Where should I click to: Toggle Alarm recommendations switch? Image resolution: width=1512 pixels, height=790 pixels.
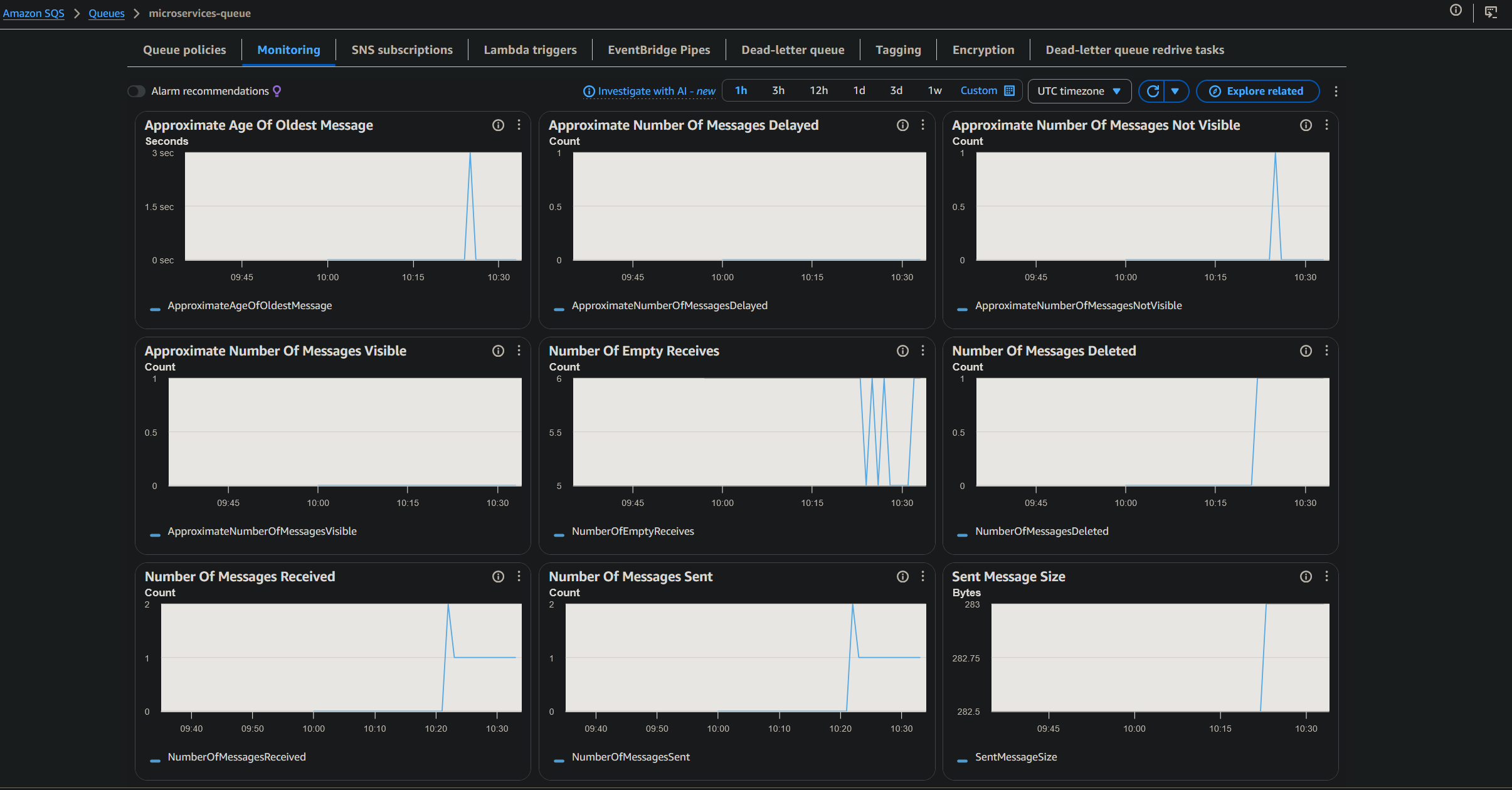click(136, 92)
